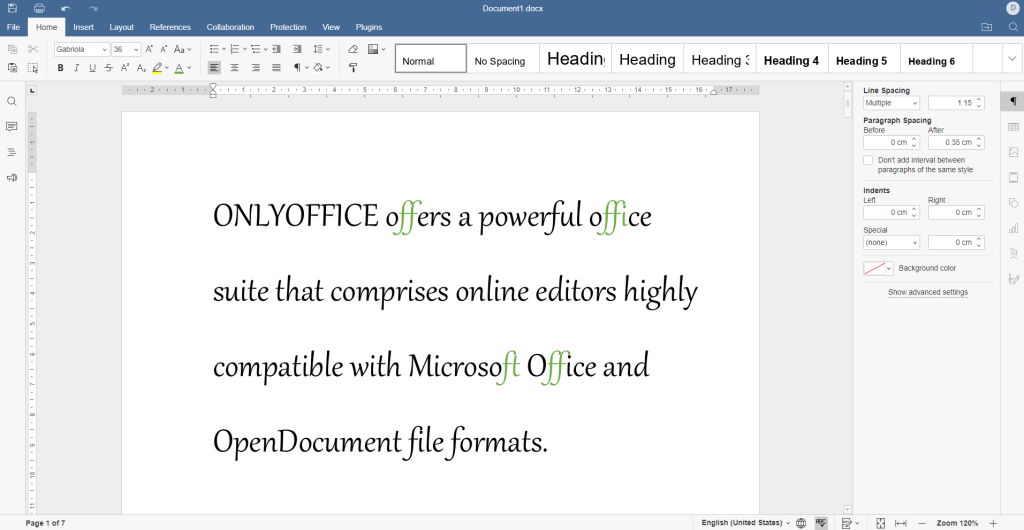Screen dimensions: 1024x530
Task: Switch to the References tab
Action: [x=170, y=27]
